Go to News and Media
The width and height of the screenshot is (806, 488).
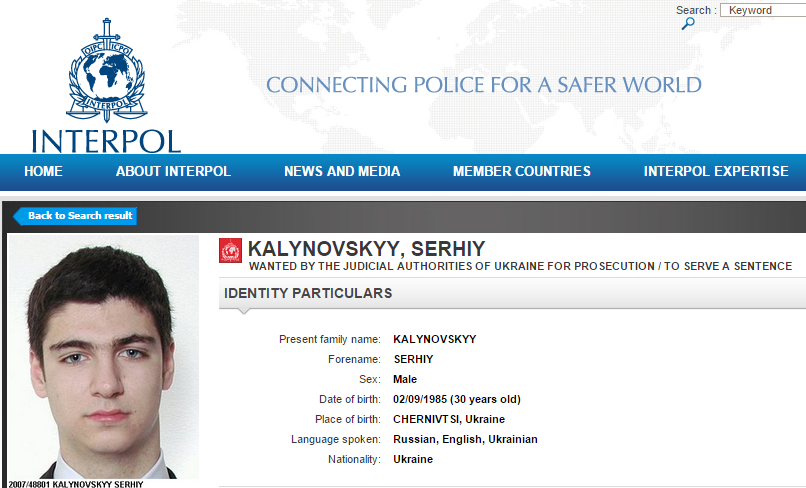click(x=342, y=171)
